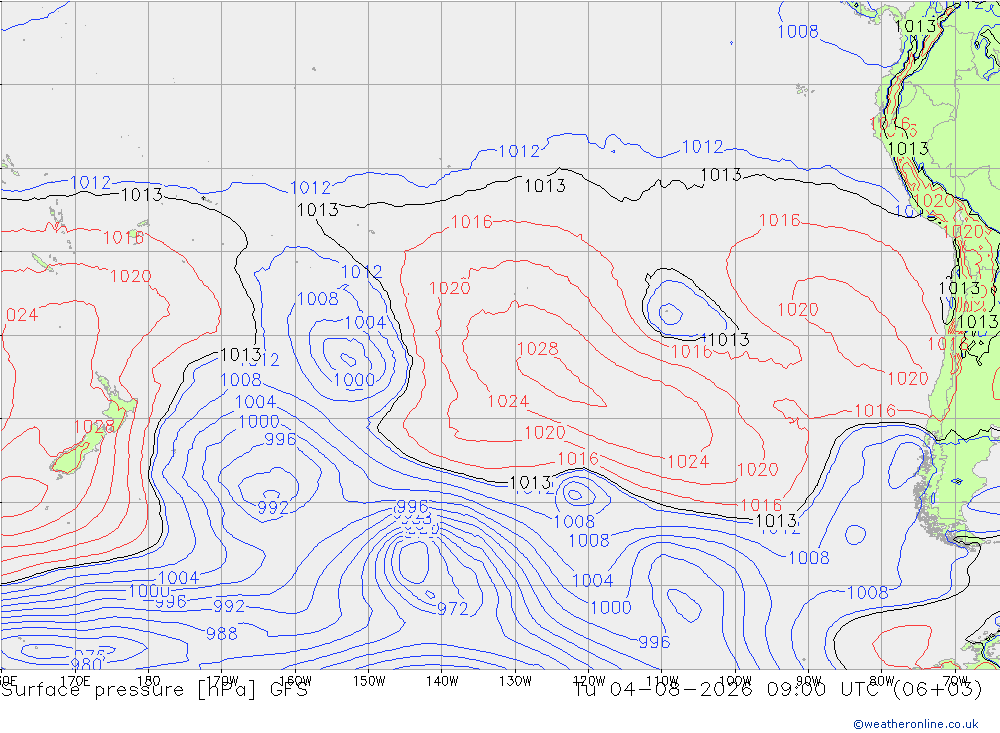Click the weatheronline.co.uk copyright link
Screen dimensions: 1000x733
click(916, 724)
